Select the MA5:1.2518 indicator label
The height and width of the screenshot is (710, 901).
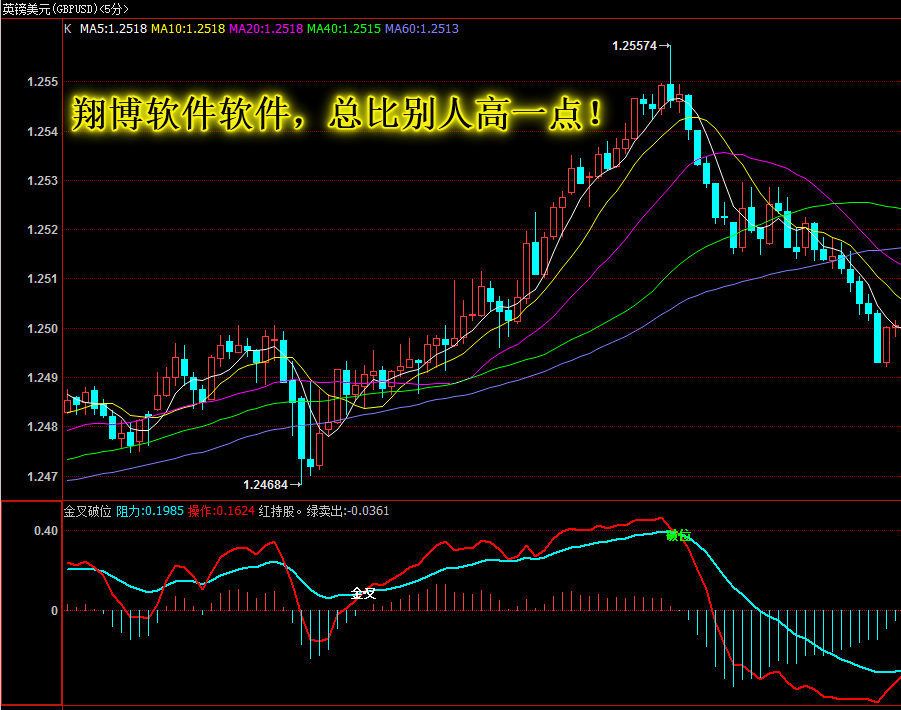113,29
